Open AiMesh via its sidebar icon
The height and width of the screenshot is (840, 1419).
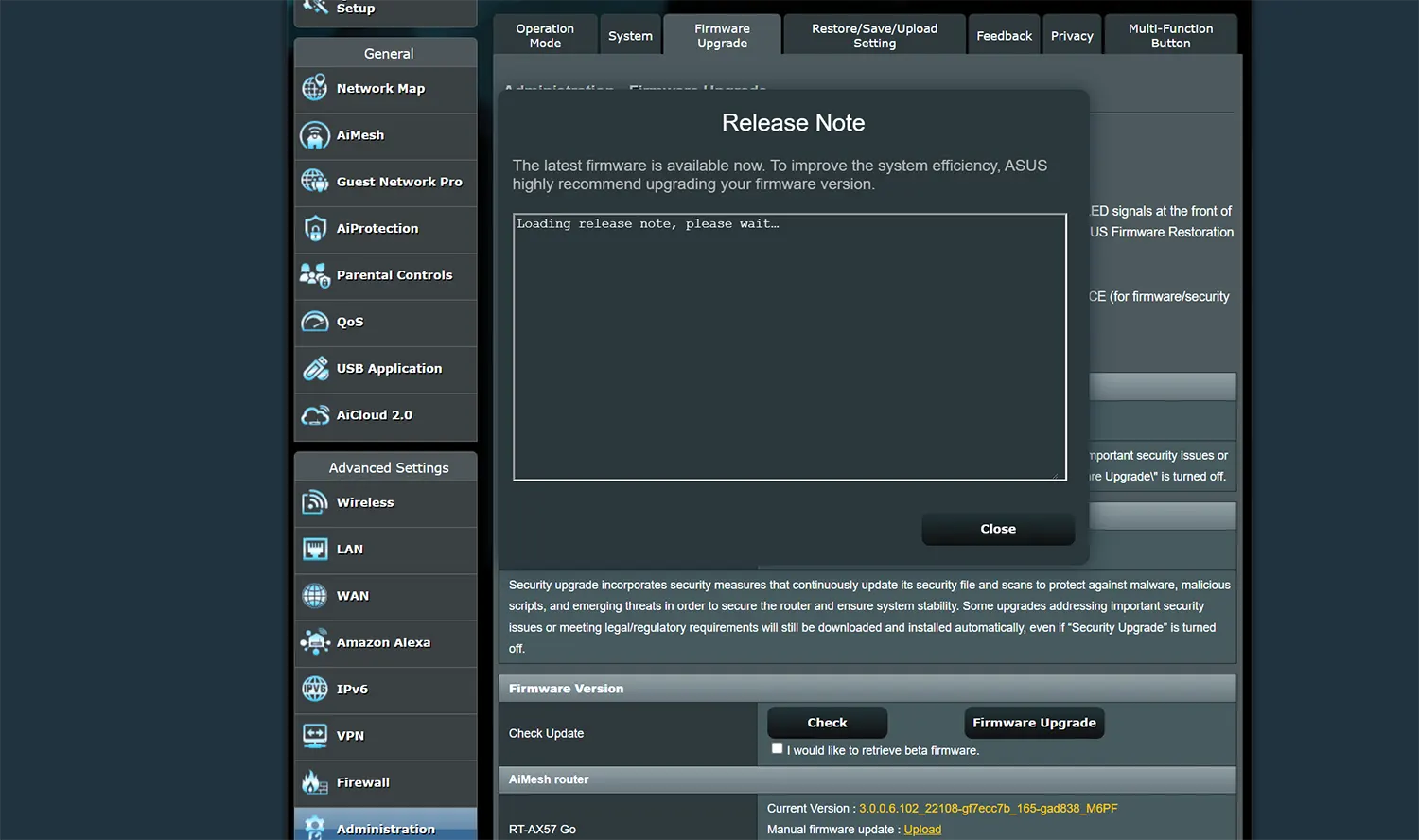pyautogui.click(x=314, y=135)
